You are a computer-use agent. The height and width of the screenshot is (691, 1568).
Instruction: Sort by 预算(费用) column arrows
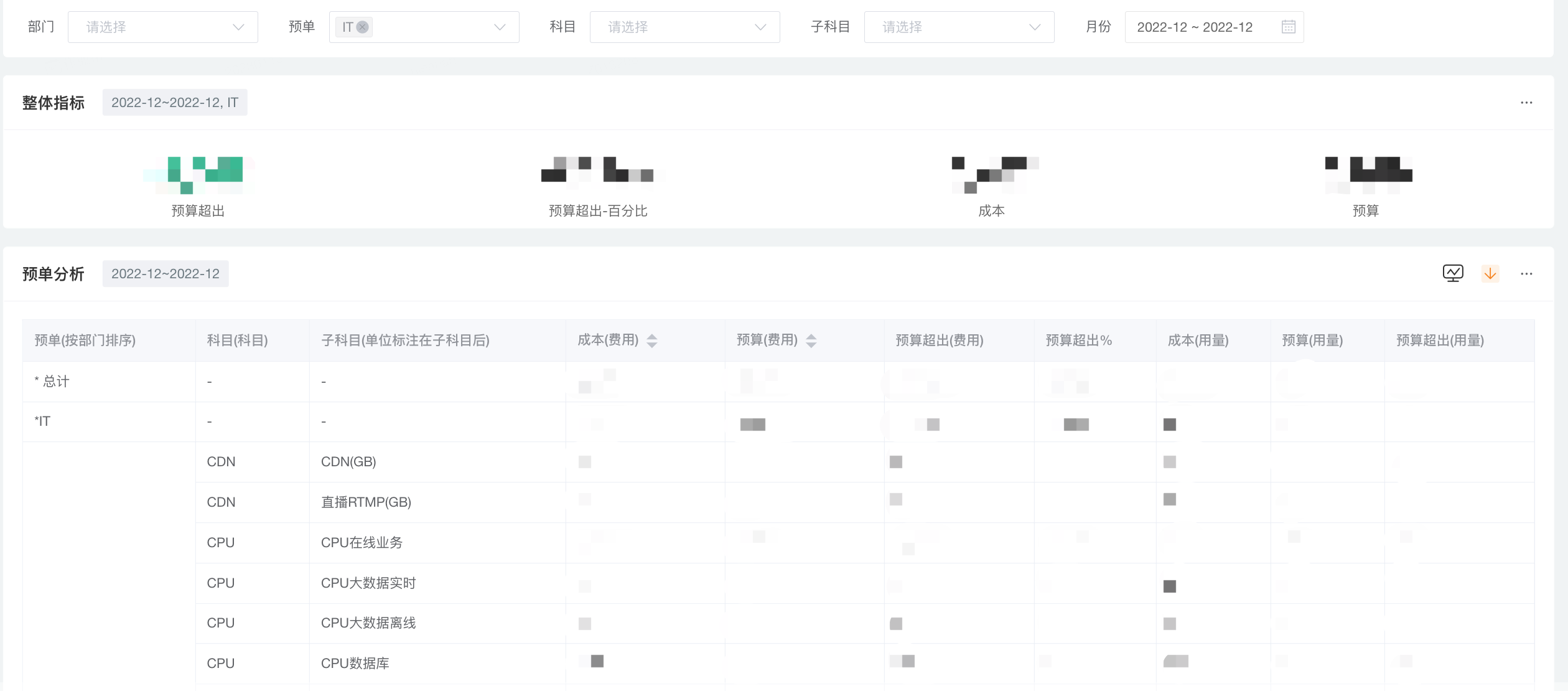click(x=811, y=341)
